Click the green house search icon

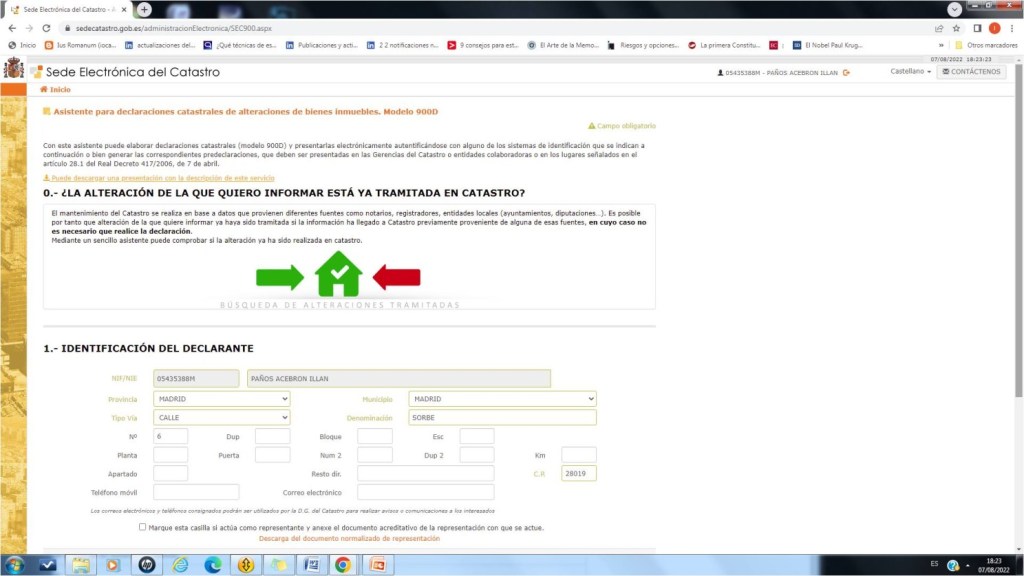338,274
